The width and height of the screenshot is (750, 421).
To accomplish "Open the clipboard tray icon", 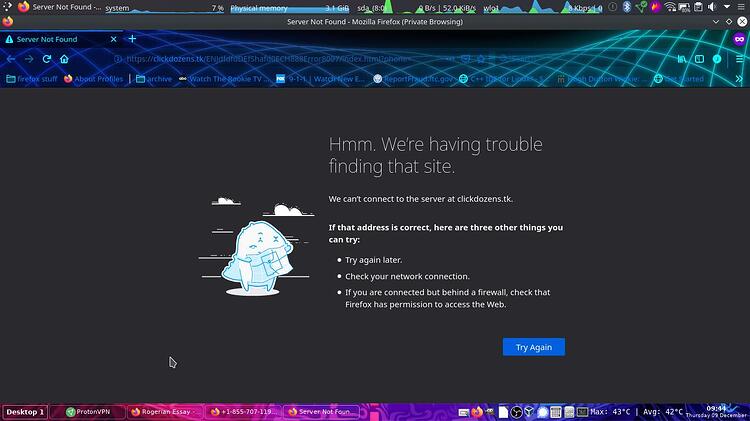I will [x=698, y=7].
